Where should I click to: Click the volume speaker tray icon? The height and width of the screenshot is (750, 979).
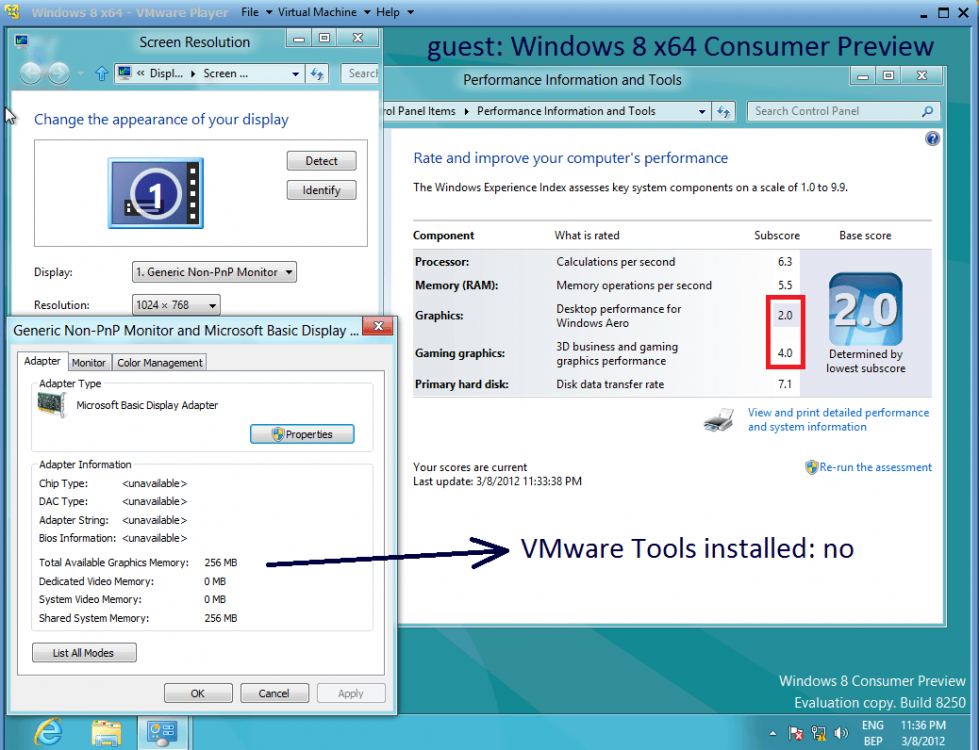click(x=841, y=733)
